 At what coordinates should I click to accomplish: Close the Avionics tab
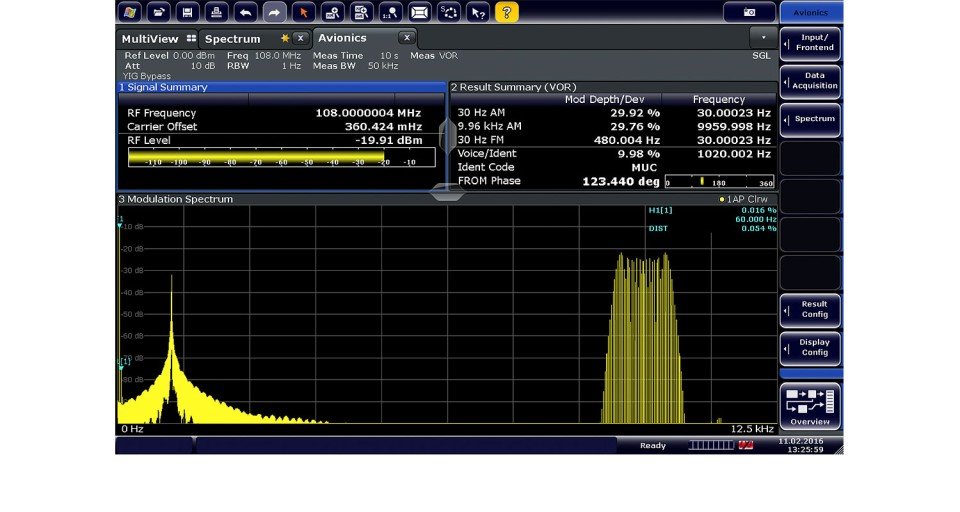pyautogui.click(x=407, y=38)
